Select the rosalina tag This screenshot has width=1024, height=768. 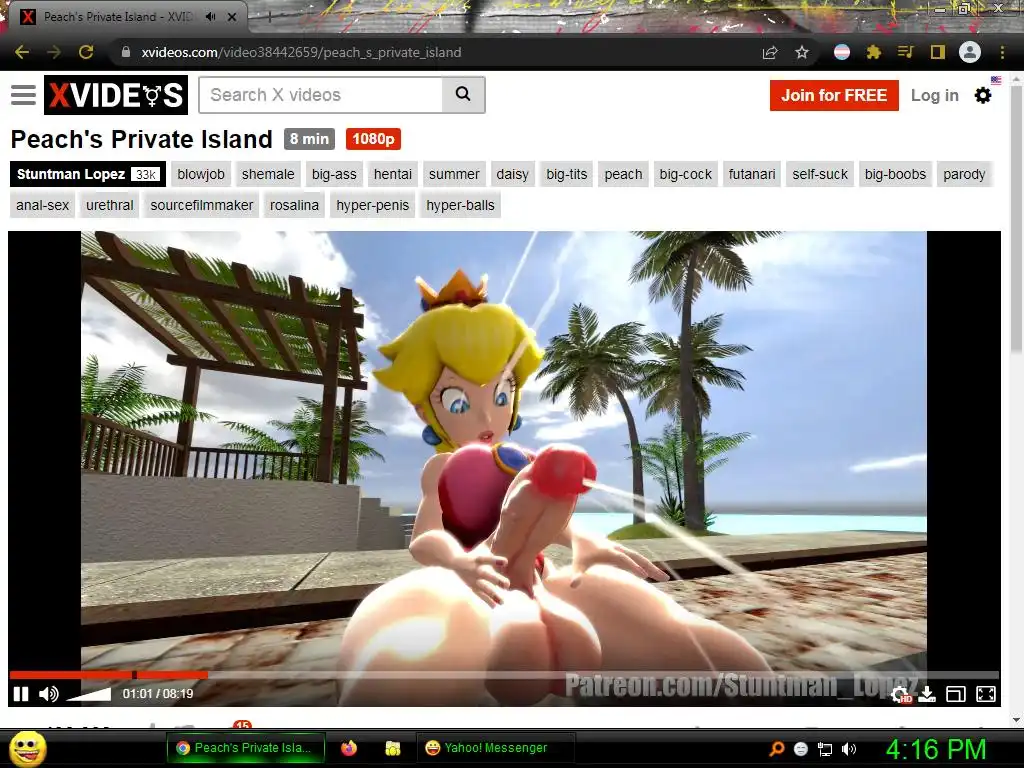pyautogui.click(x=295, y=205)
